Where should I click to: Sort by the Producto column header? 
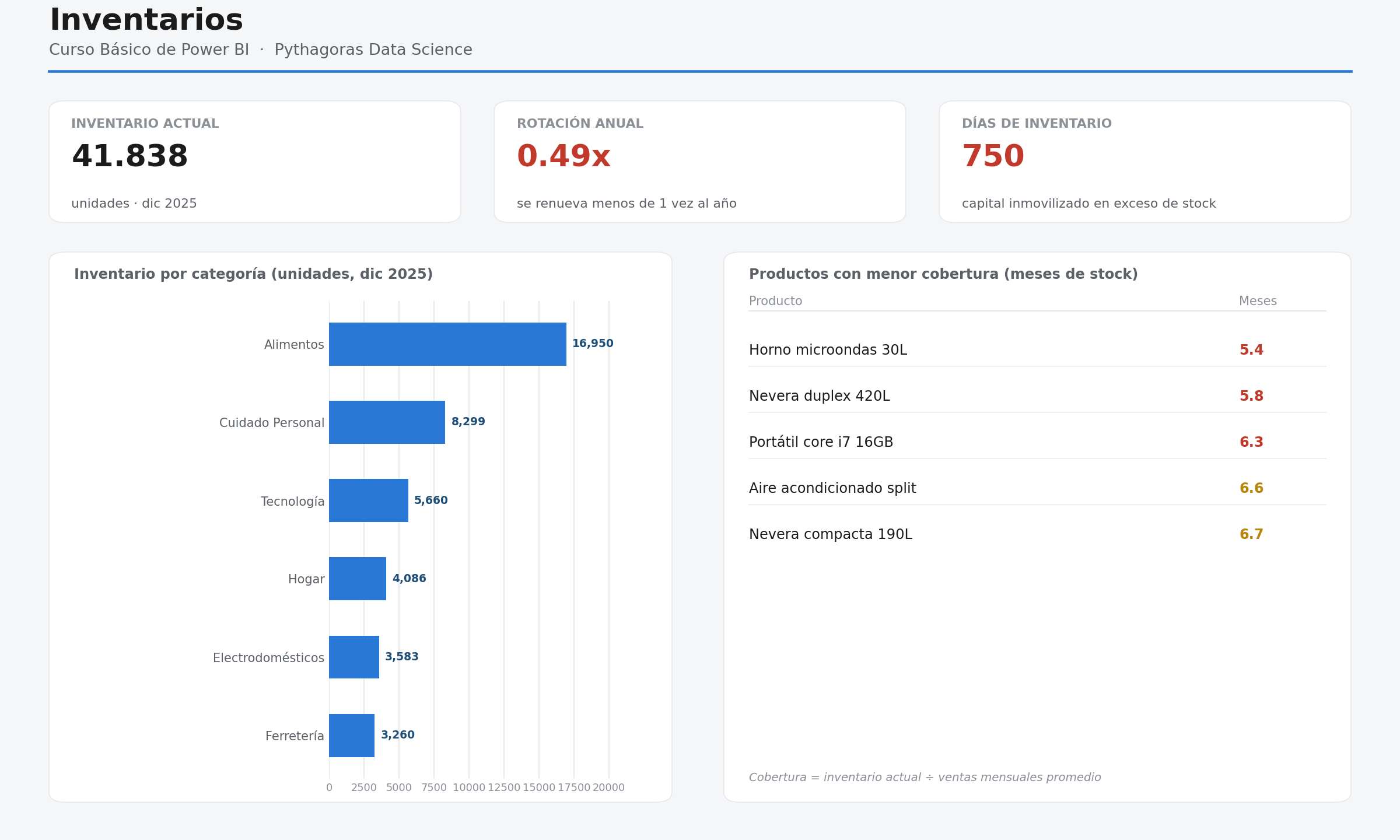click(775, 301)
